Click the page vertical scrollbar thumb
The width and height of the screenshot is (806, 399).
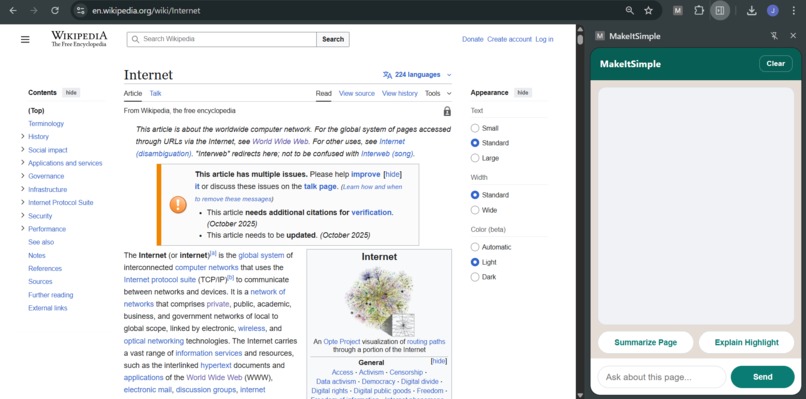click(x=580, y=40)
